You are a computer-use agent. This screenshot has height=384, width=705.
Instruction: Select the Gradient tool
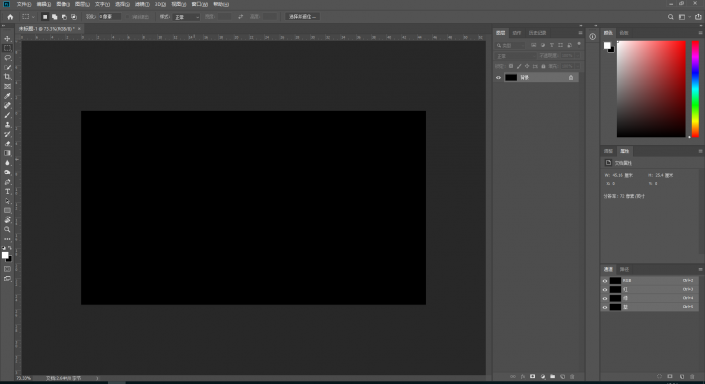(7, 153)
